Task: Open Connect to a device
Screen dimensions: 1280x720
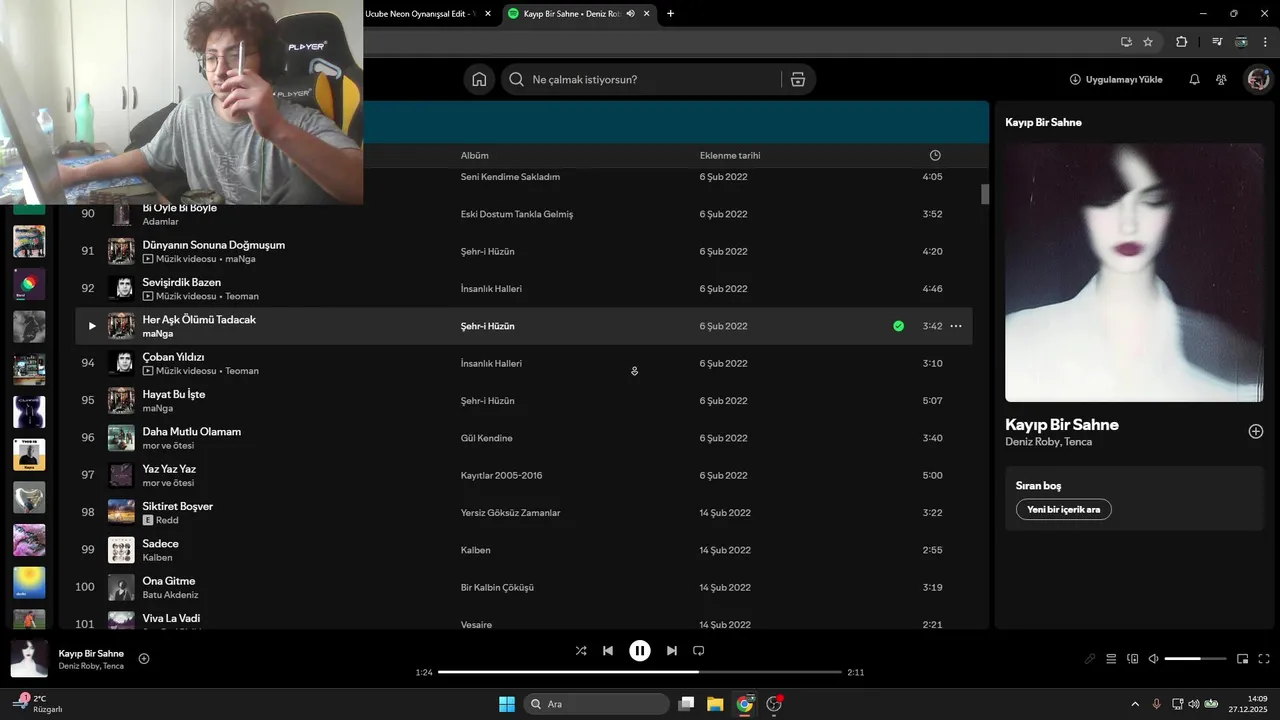Action: pos(1133,659)
